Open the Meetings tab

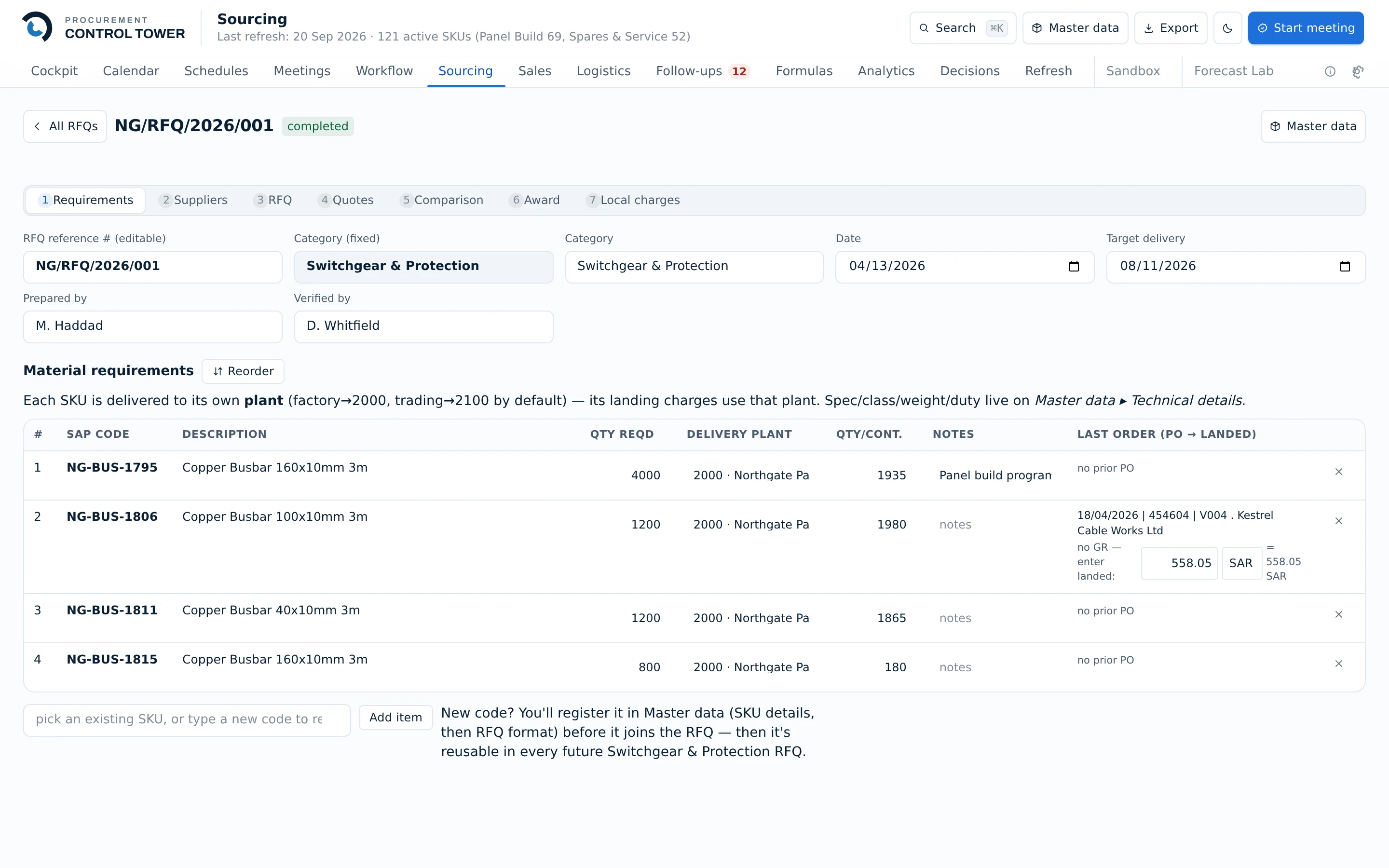[x=302, y=71]
